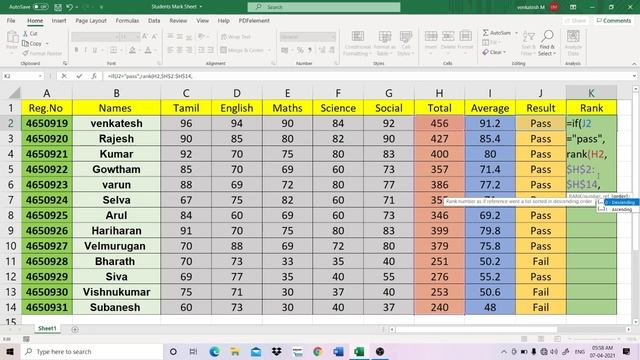This screenshot has width=640, height=360.
Task: Collapse the ribbon with the chevron
Action: pos(634,64)
